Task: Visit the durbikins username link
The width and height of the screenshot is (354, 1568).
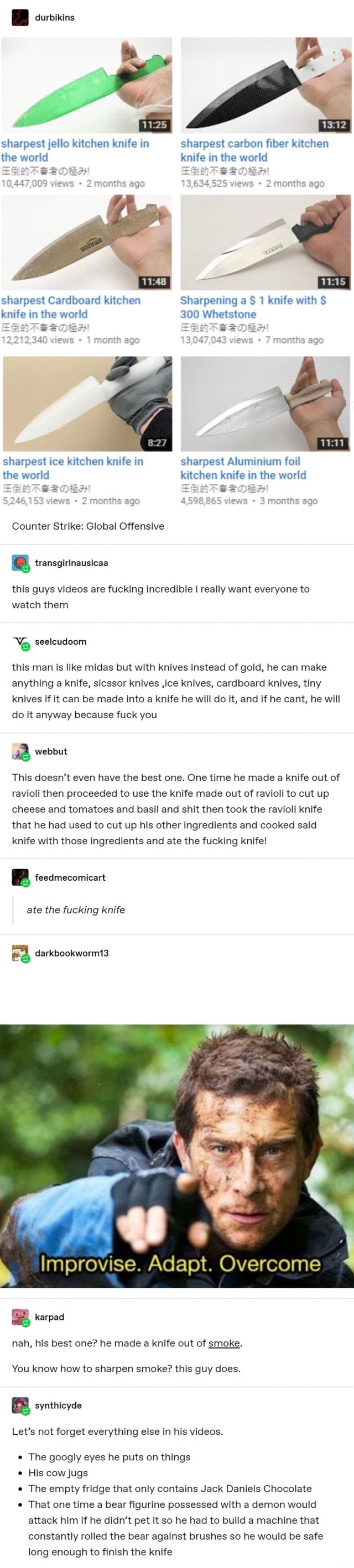Action: 55,18
